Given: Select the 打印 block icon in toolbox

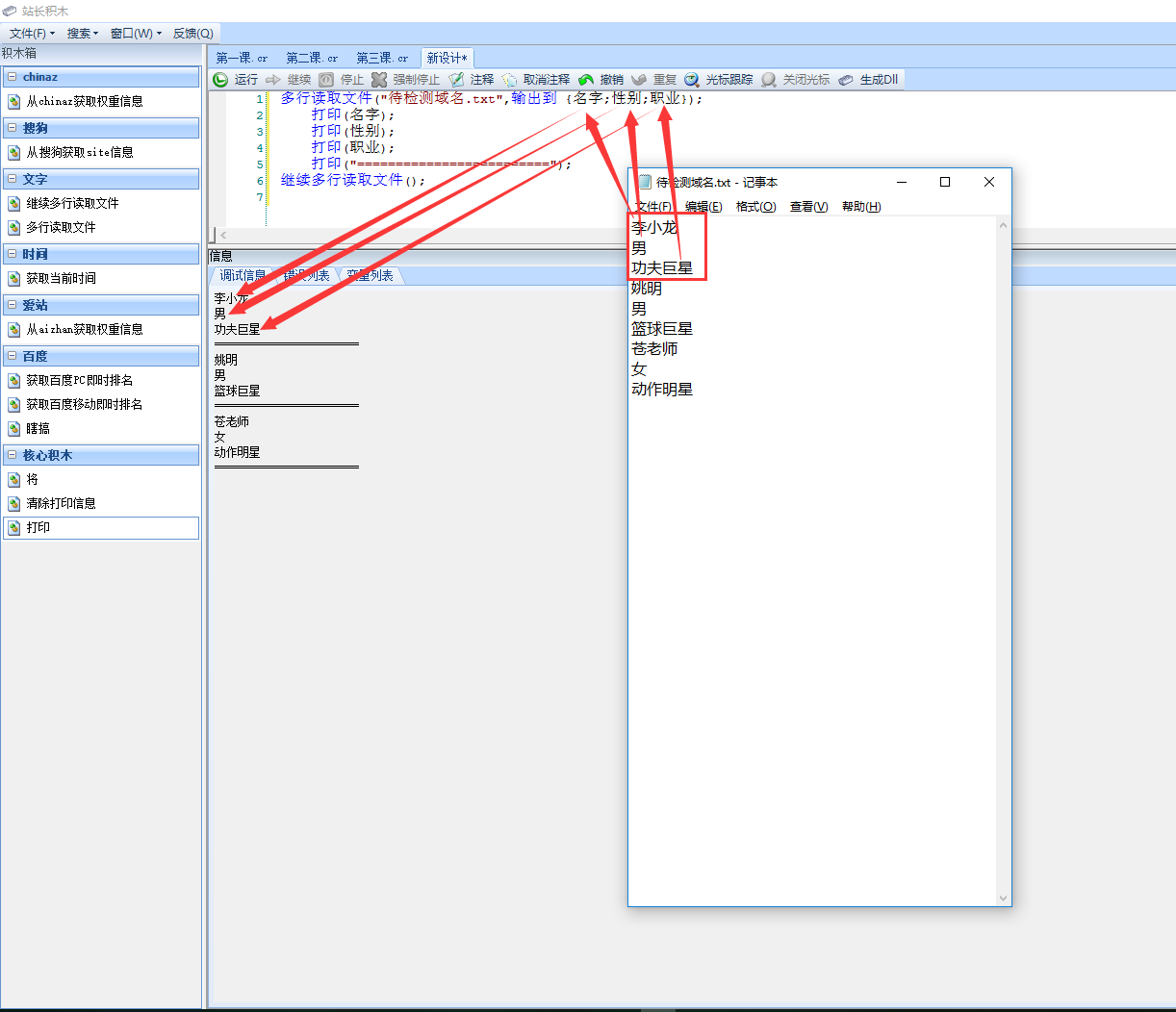Looking at the screenshot, I should (x=14, y=528).
